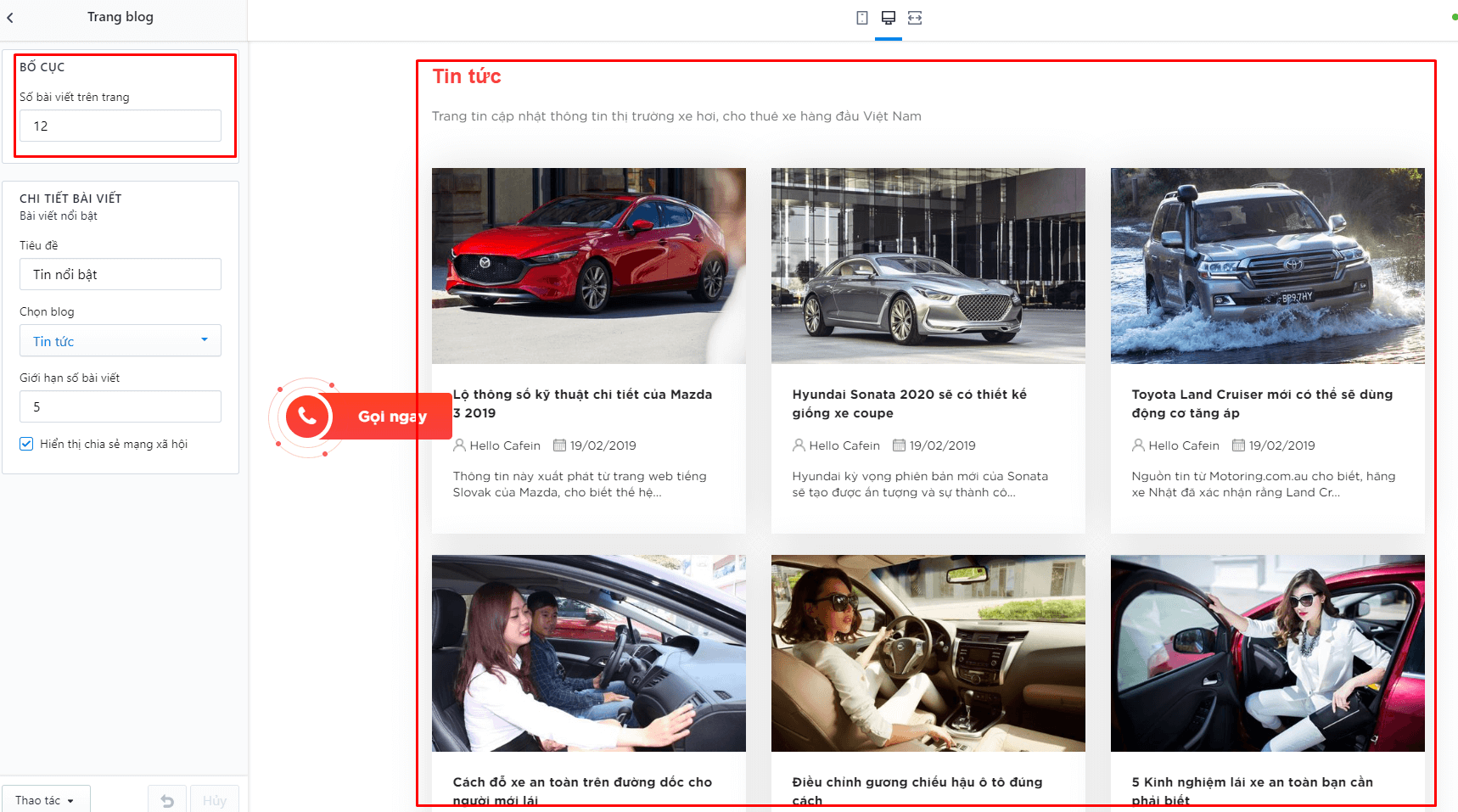Click thumbnail of woman in sunglasses driving

(928, 653)
